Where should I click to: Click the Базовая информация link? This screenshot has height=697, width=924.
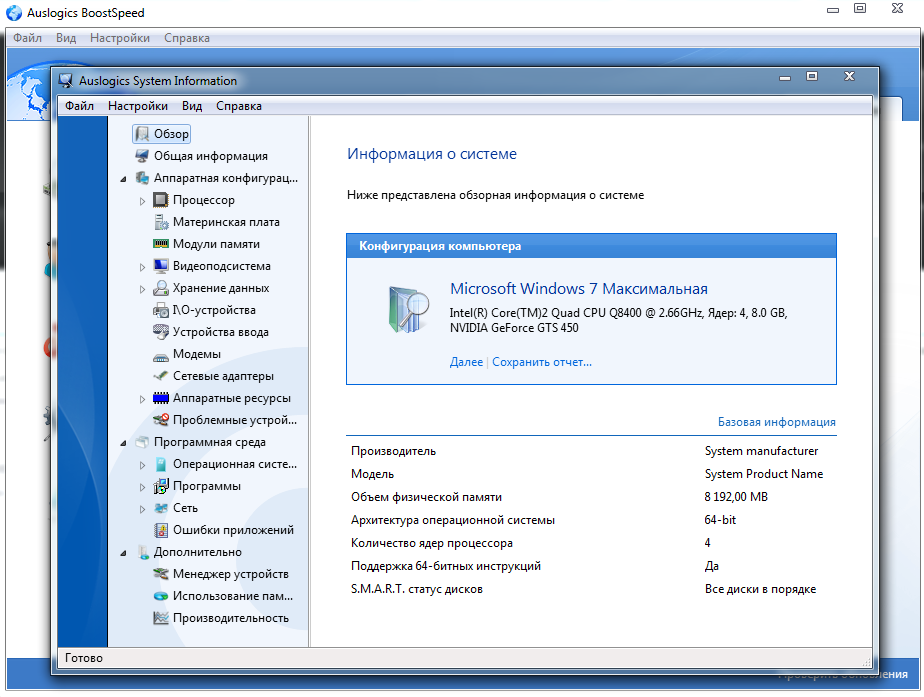776,422
